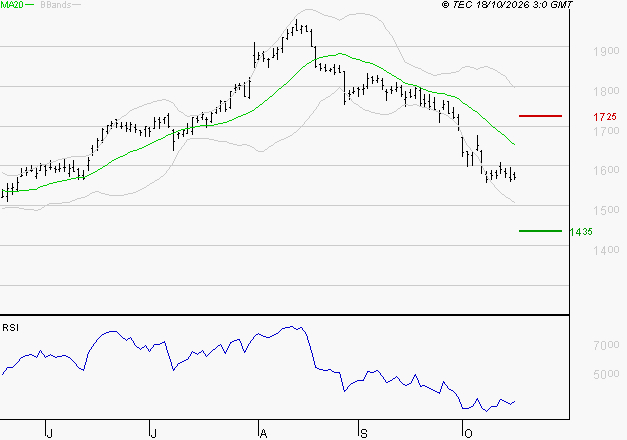Click the second J month axis label

(x=153, y=433)
